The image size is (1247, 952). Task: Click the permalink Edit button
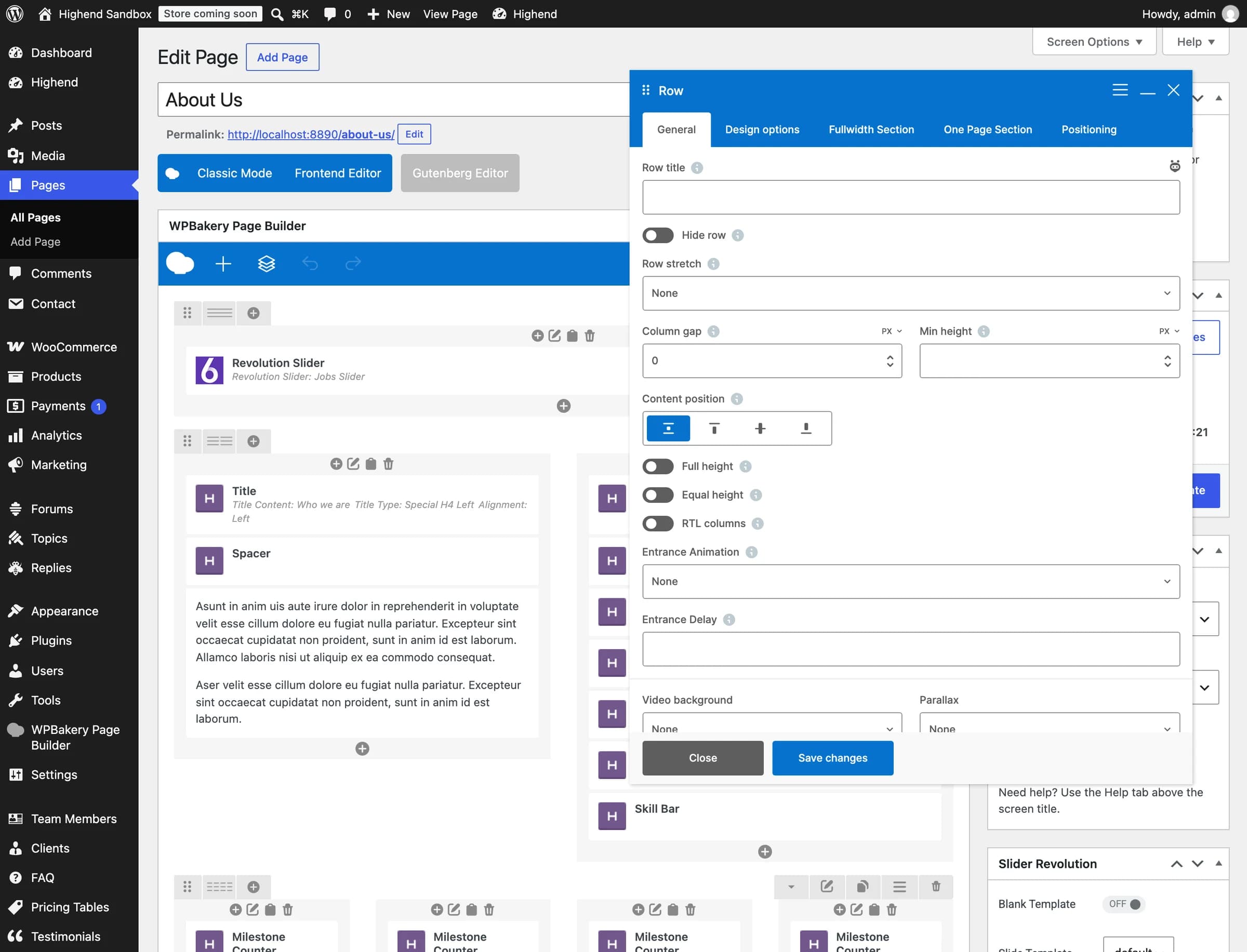(x=414, y=135)
